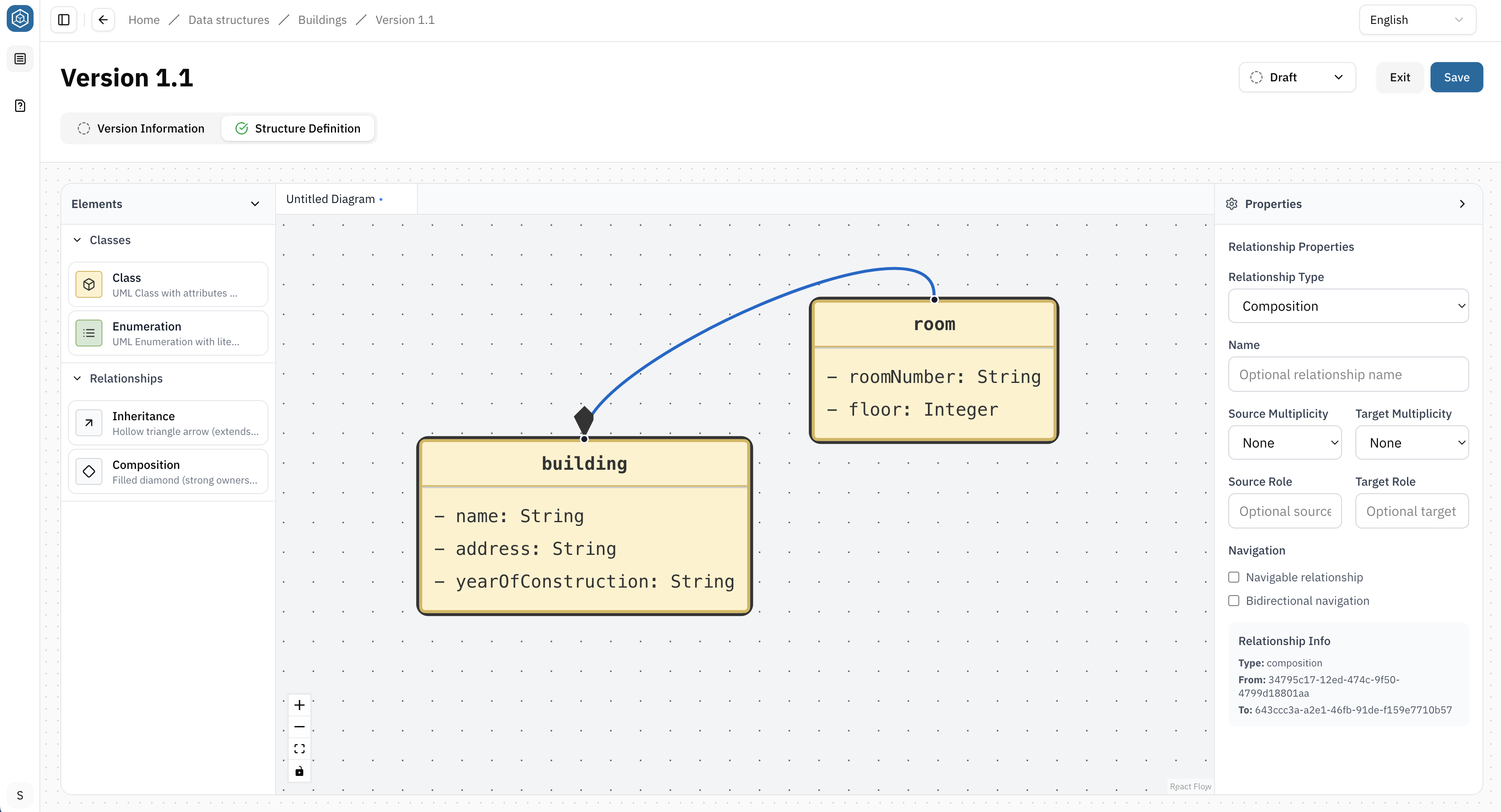
Task: Click the Class cube icon
Action: point(89,284)
